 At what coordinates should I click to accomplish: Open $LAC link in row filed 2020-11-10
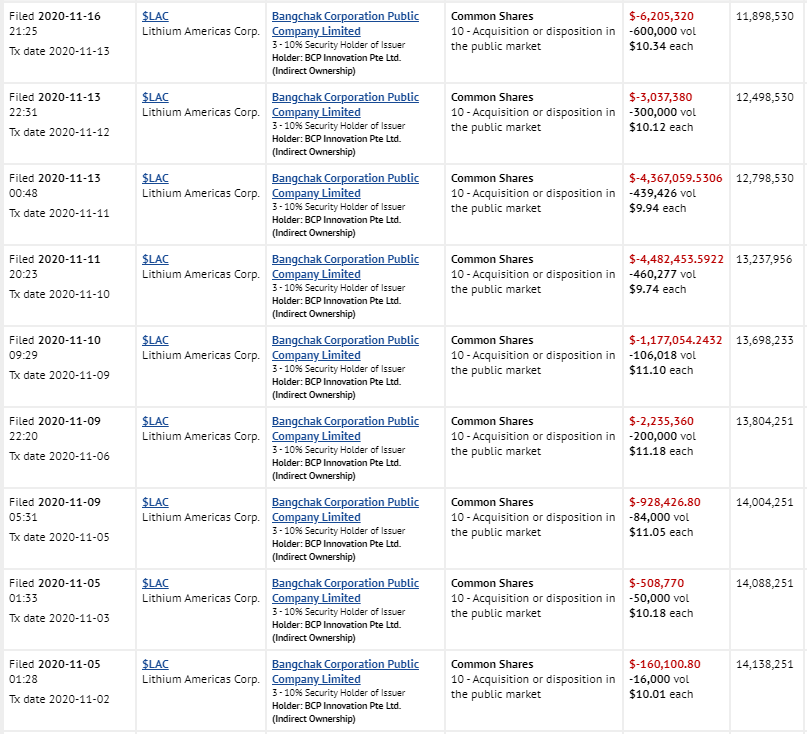click(x=155, y=340)
